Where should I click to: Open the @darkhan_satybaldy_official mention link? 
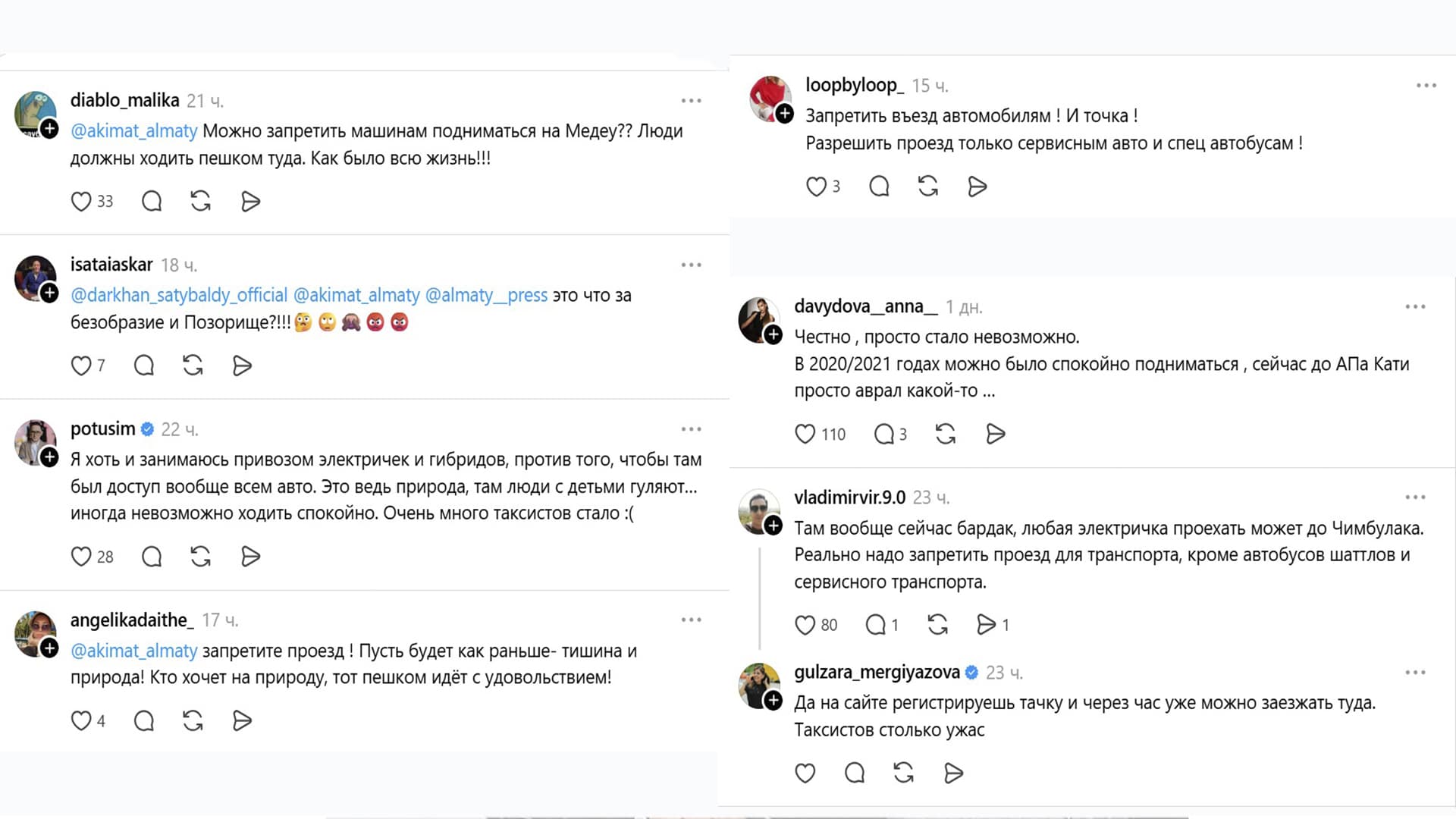(x=179, y=296)
